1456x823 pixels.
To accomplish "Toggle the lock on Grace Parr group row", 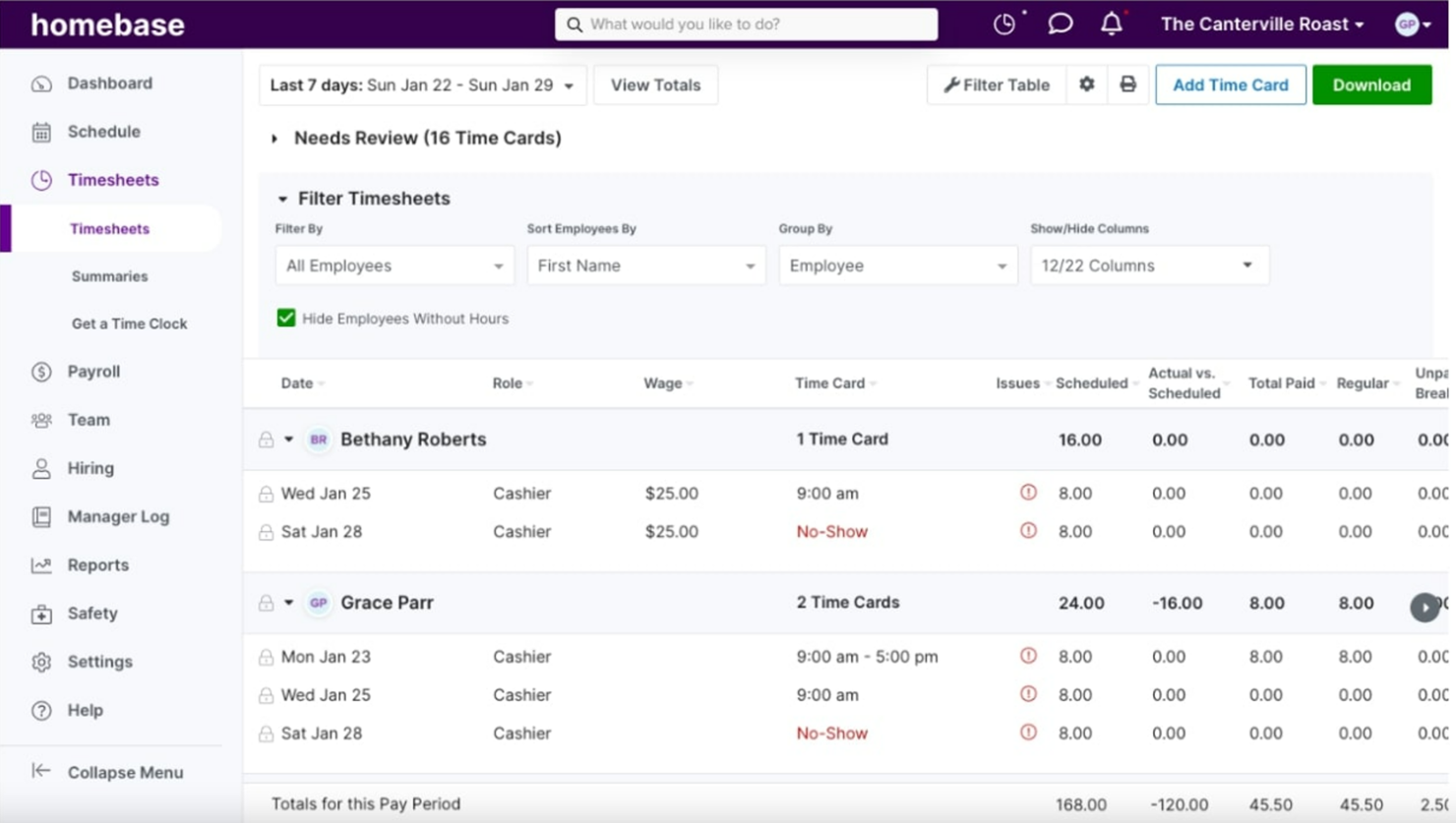I will pyautogui.click(x=266, y=603).
